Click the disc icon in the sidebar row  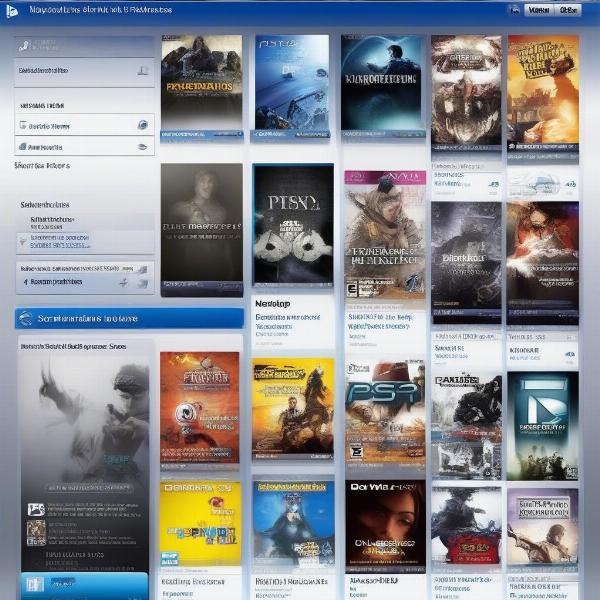(142, 147)
